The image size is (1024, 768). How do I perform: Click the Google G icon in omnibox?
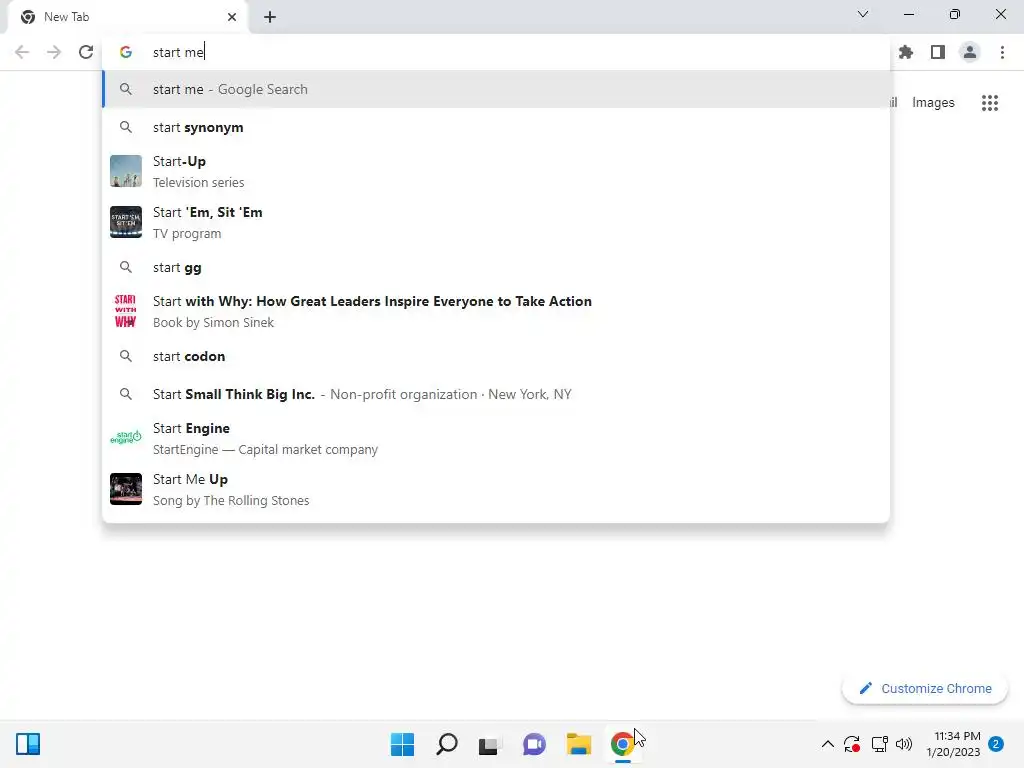point(126,52)
